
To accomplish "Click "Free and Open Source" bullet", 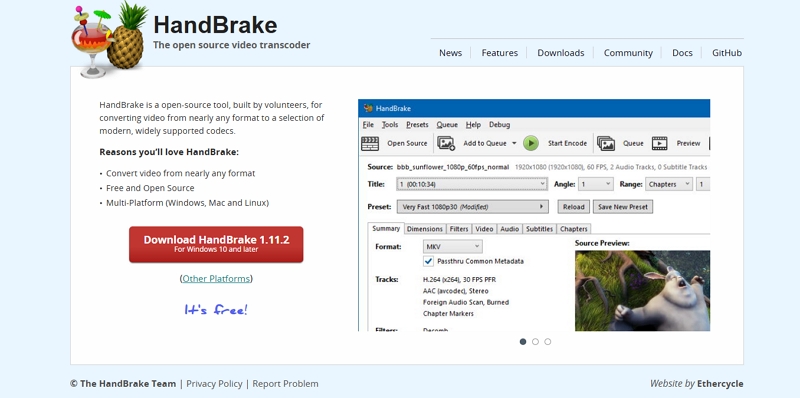I will coord(150,188).
